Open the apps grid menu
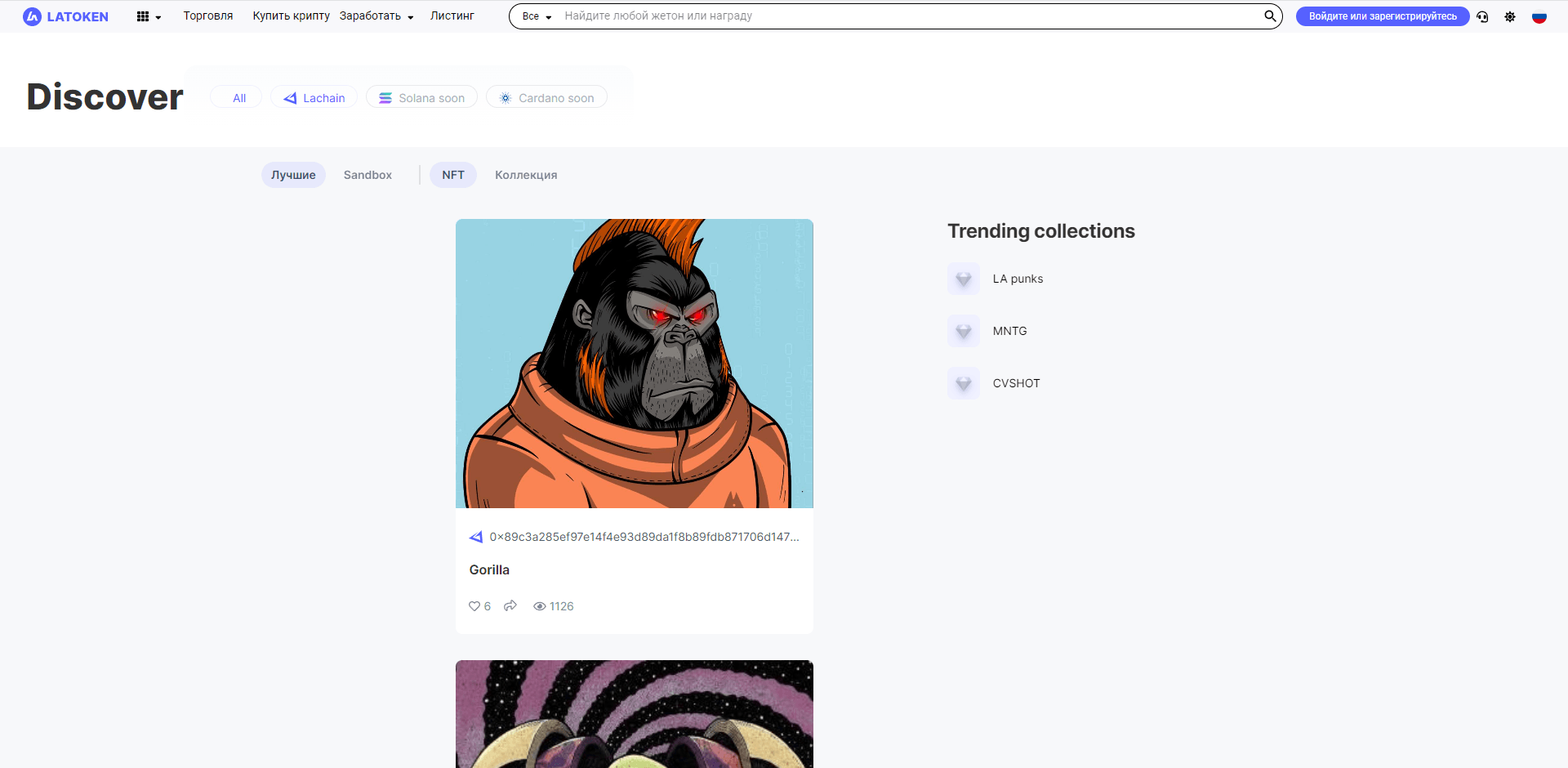This screenshot has height=768, width=1568. 144,16
